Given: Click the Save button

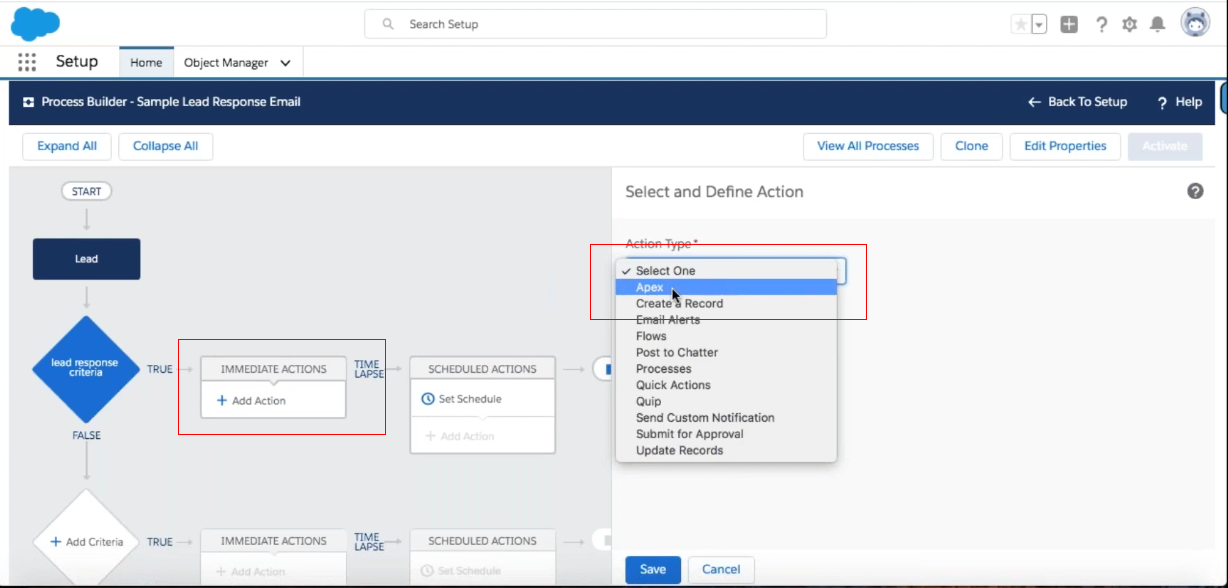Looking at the screenshot, I should [653, 569].
